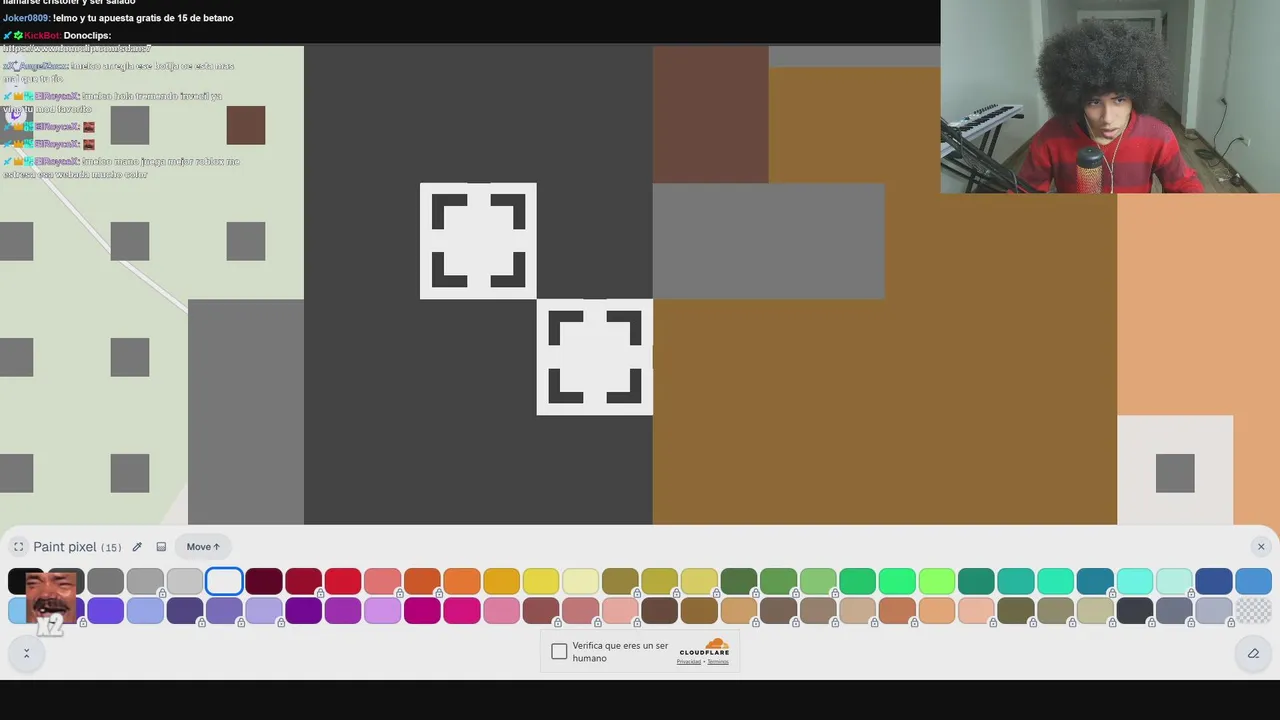Select the indigo violet-blue swatch
The height and width of the screenshot is (720, 1280).
coord(105,610)
